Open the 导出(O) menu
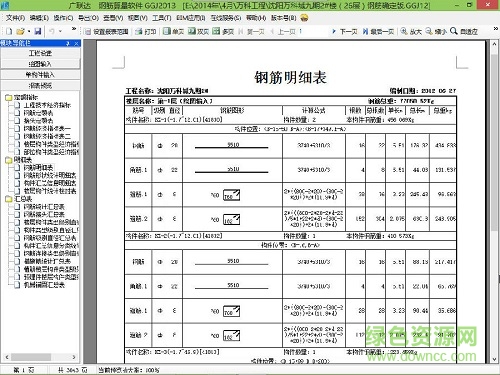Viewport: 500px width, 375px height. [x=88, y=18]
